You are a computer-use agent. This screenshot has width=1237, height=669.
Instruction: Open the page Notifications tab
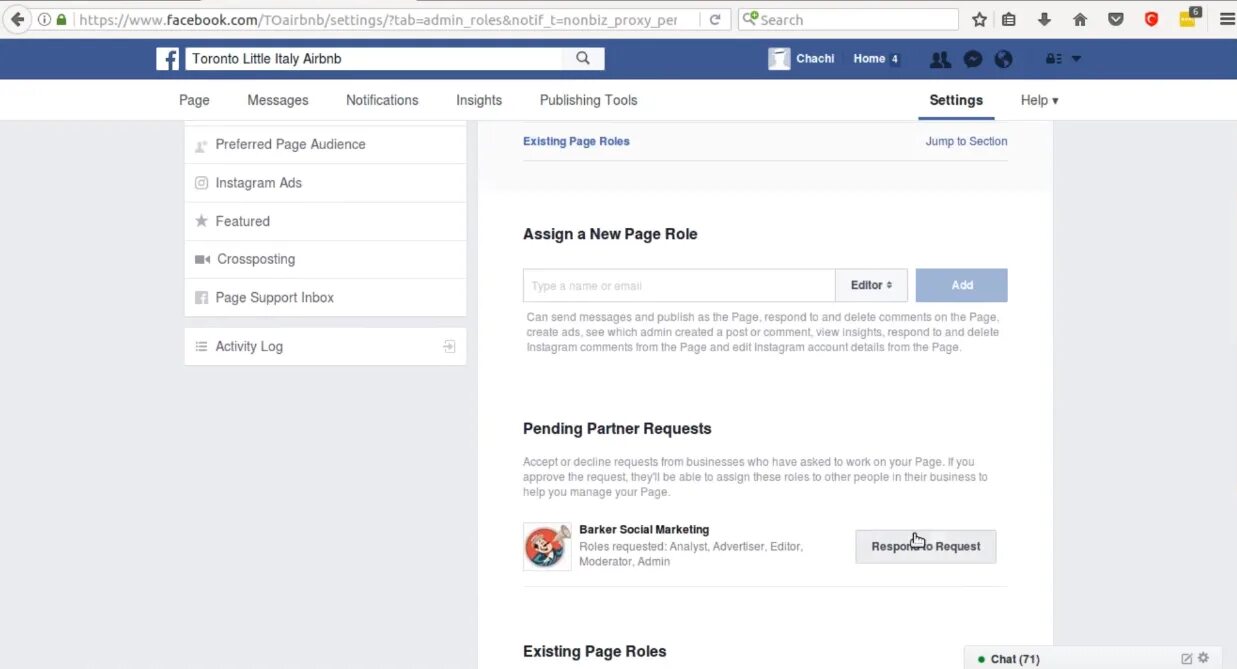pos(382,100)
